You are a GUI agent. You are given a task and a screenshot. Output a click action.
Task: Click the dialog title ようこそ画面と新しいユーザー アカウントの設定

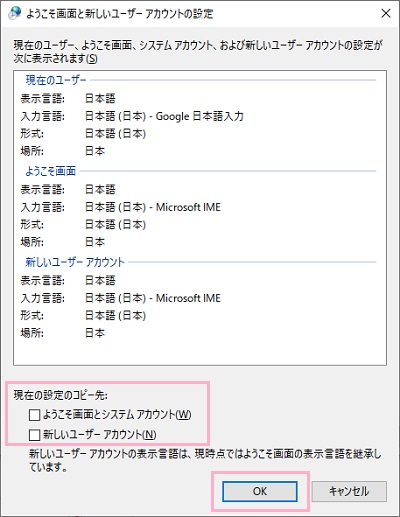point(120,14)
